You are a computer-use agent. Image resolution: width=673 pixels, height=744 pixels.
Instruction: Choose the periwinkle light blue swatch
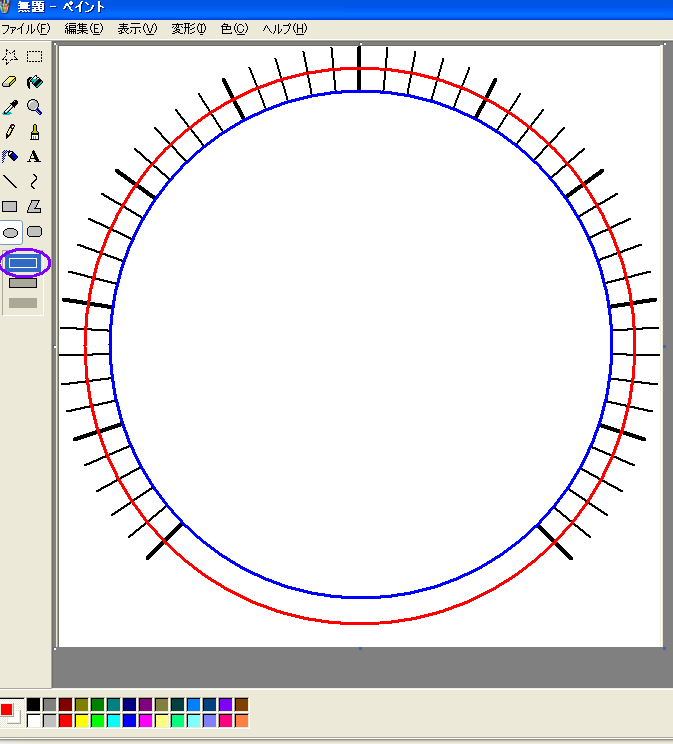tap(209, 721)
